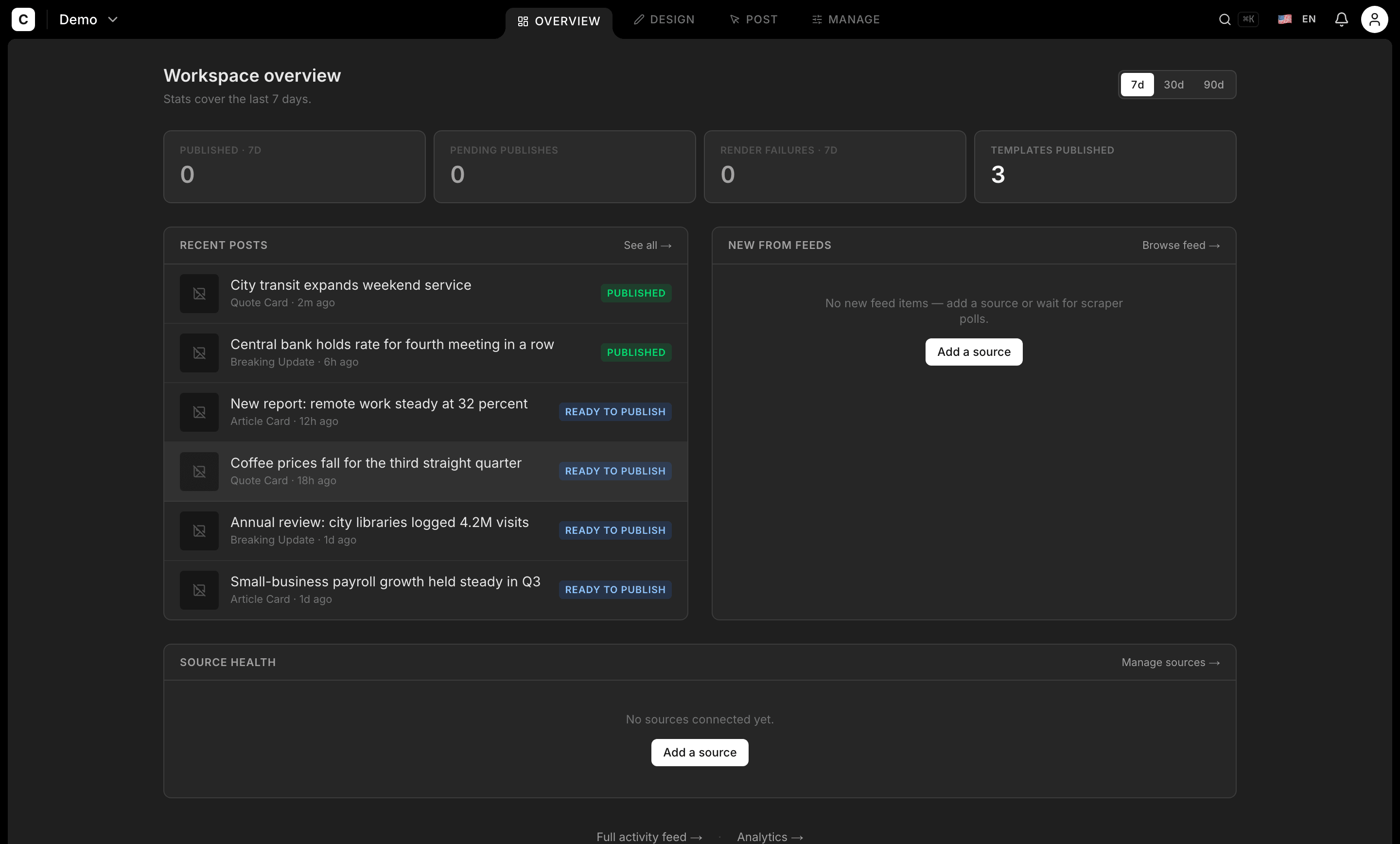Click Ready to Publish badge on Coffee prices post
The height and width of the screenshot is (844, 1400).
615,471
